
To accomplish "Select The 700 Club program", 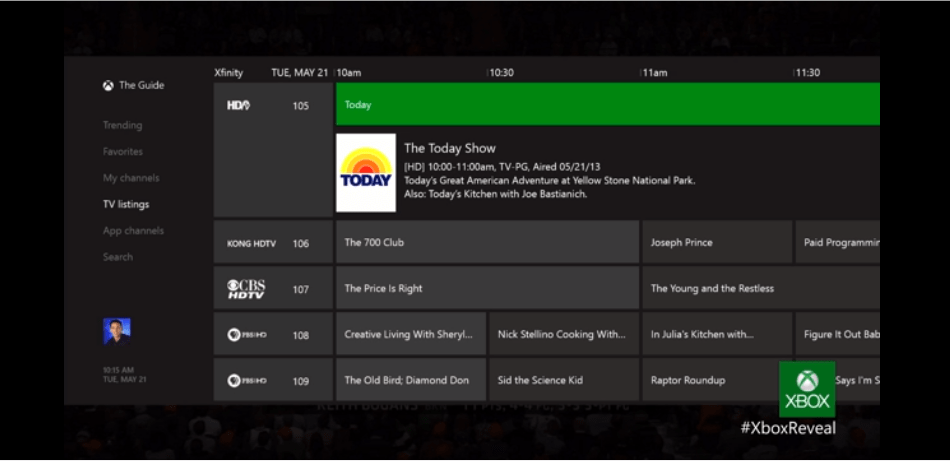I will coord(487,242).
